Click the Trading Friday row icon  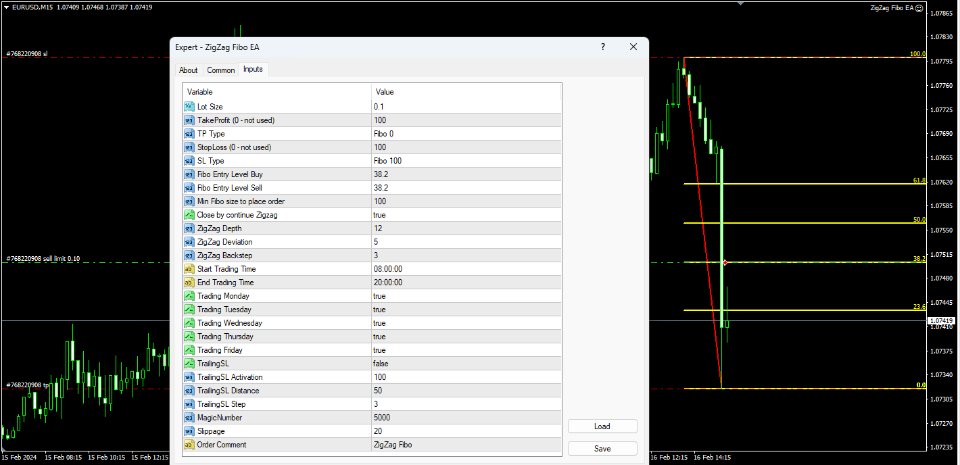(x=189, y=350)
